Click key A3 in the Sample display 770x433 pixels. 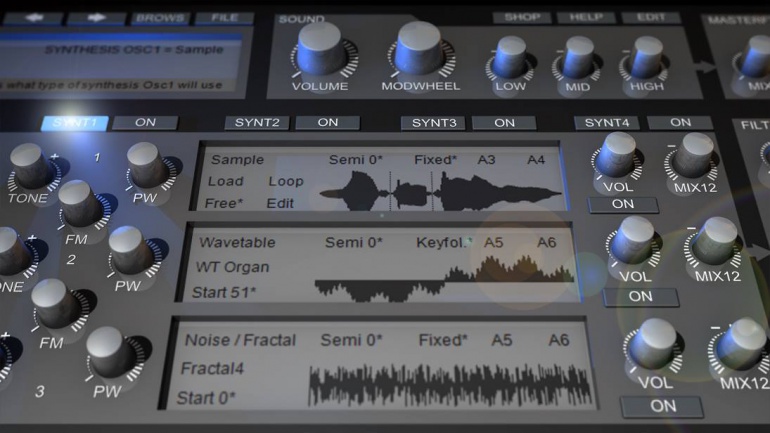(x=487, y=160)
